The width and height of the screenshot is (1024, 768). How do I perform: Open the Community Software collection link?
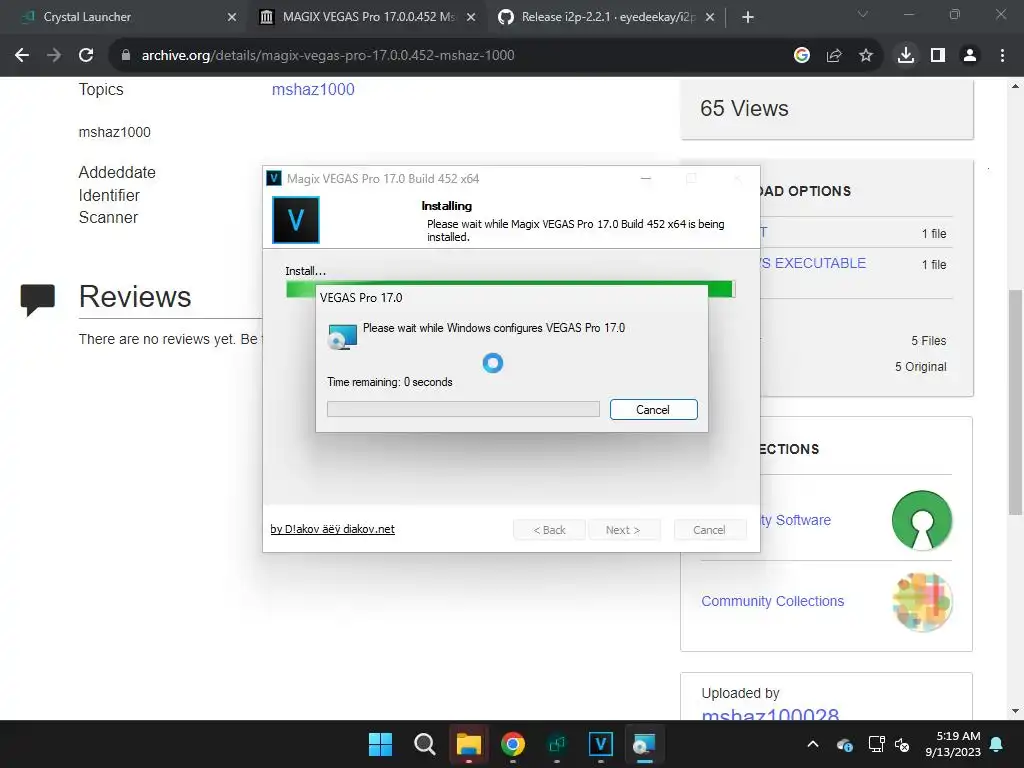tap(796, 520)
